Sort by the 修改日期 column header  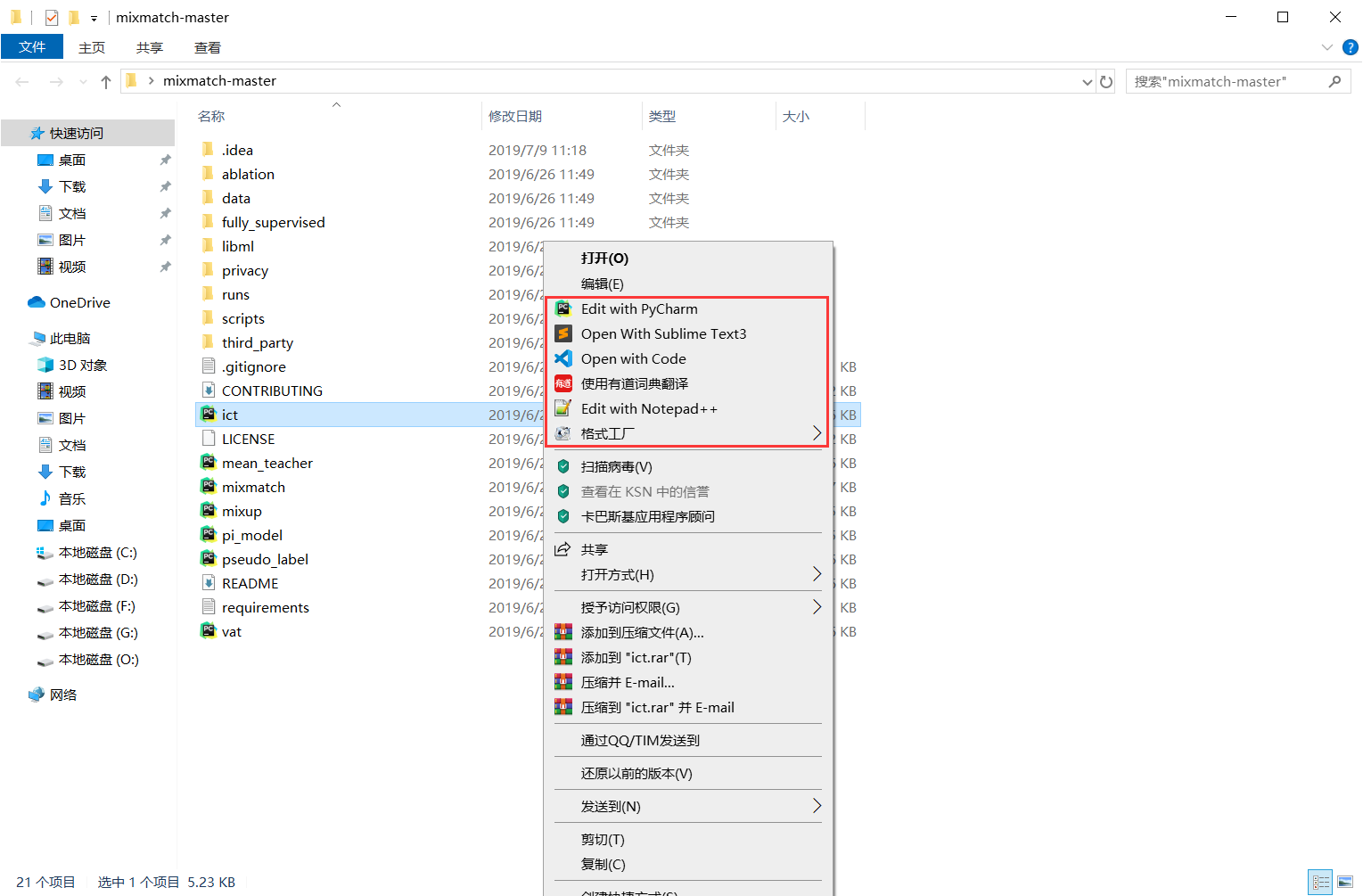(x=515, y=116)
